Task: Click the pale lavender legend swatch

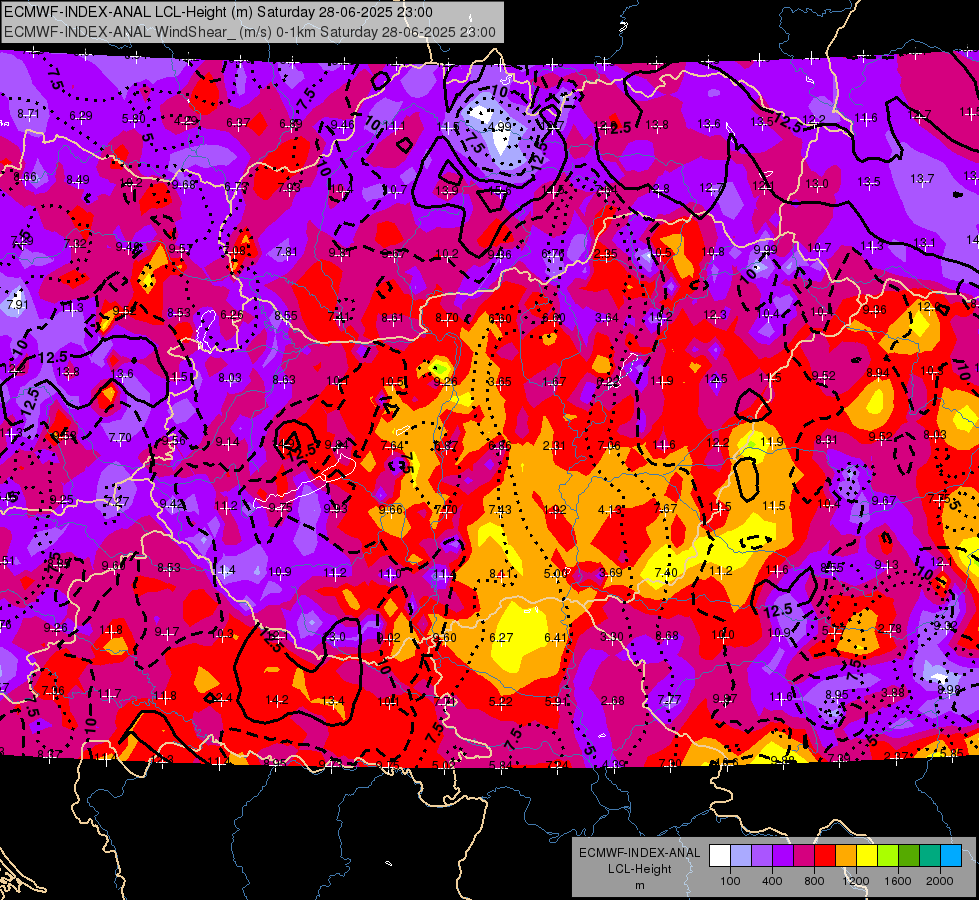Action: (x=741, y=856)
